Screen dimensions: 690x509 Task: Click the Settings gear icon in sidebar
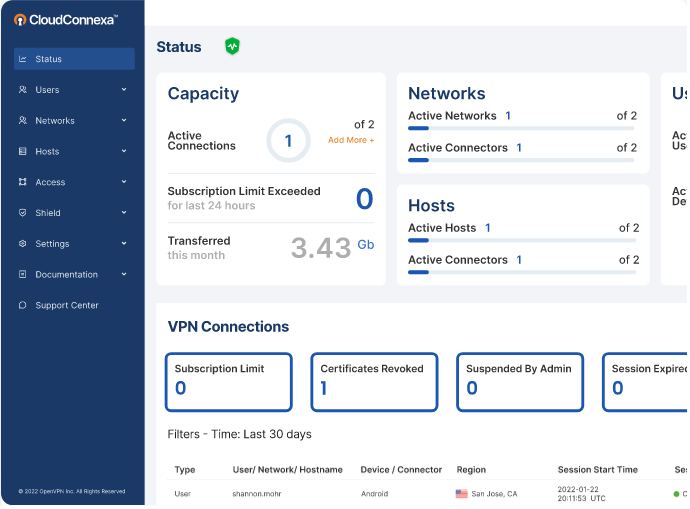pos(23,244)
